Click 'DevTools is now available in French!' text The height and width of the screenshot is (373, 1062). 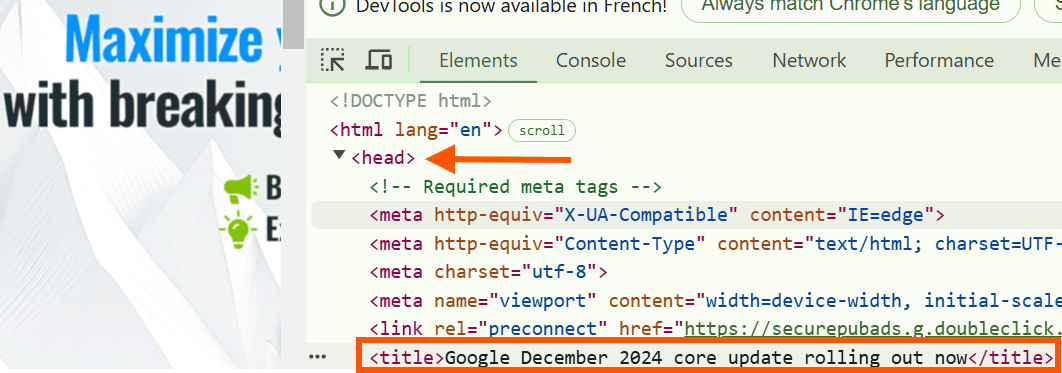(x=511, y=6)
